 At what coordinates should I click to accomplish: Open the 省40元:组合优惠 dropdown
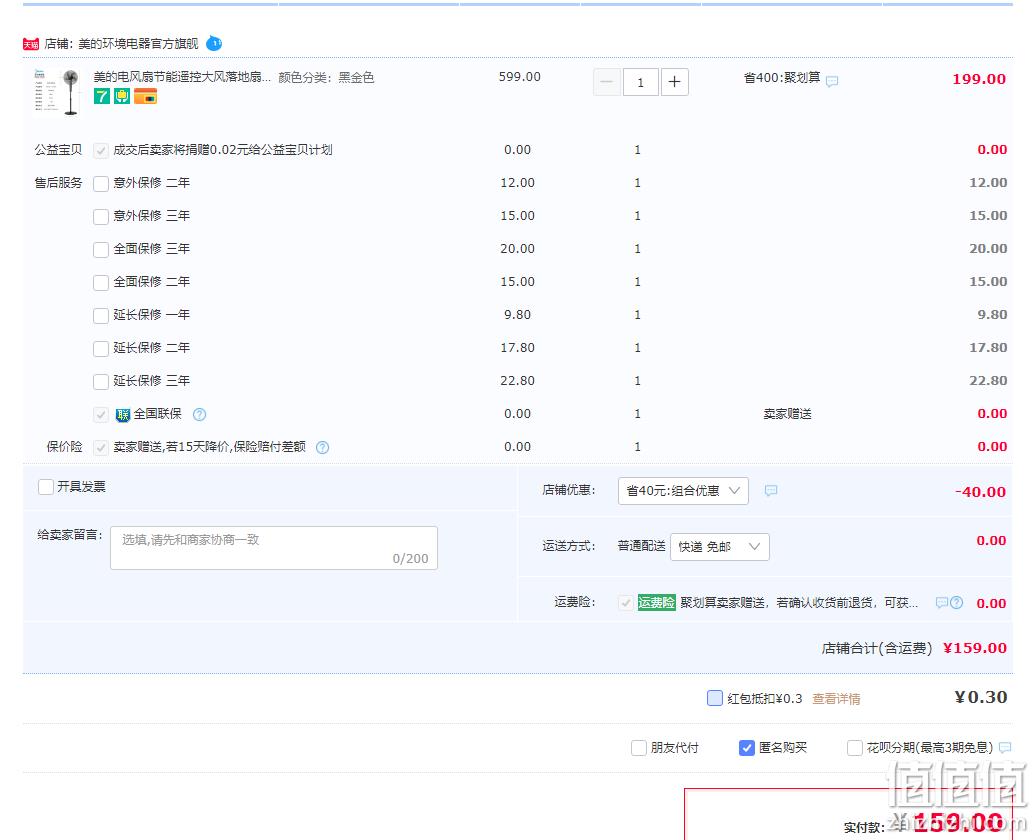(683, 490)
